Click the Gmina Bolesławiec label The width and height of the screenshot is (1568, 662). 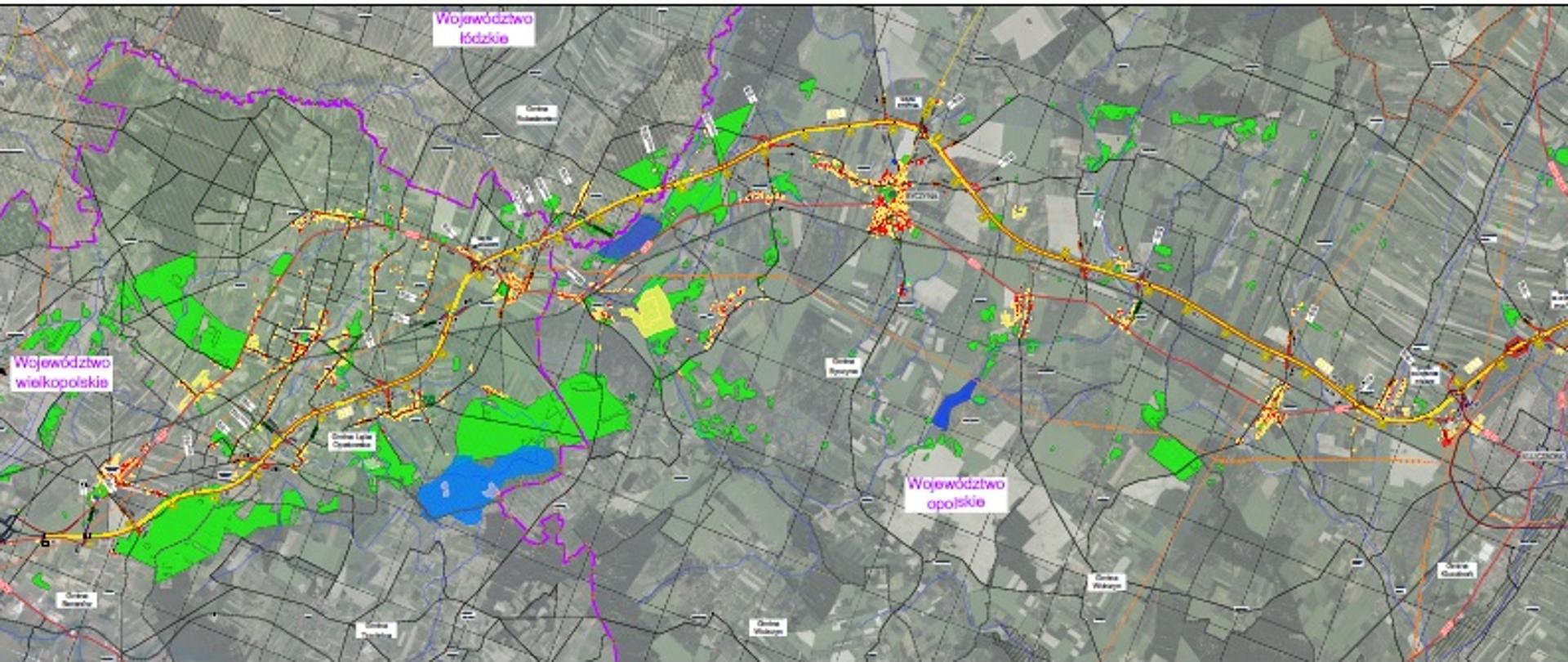(x=537, y=114)
